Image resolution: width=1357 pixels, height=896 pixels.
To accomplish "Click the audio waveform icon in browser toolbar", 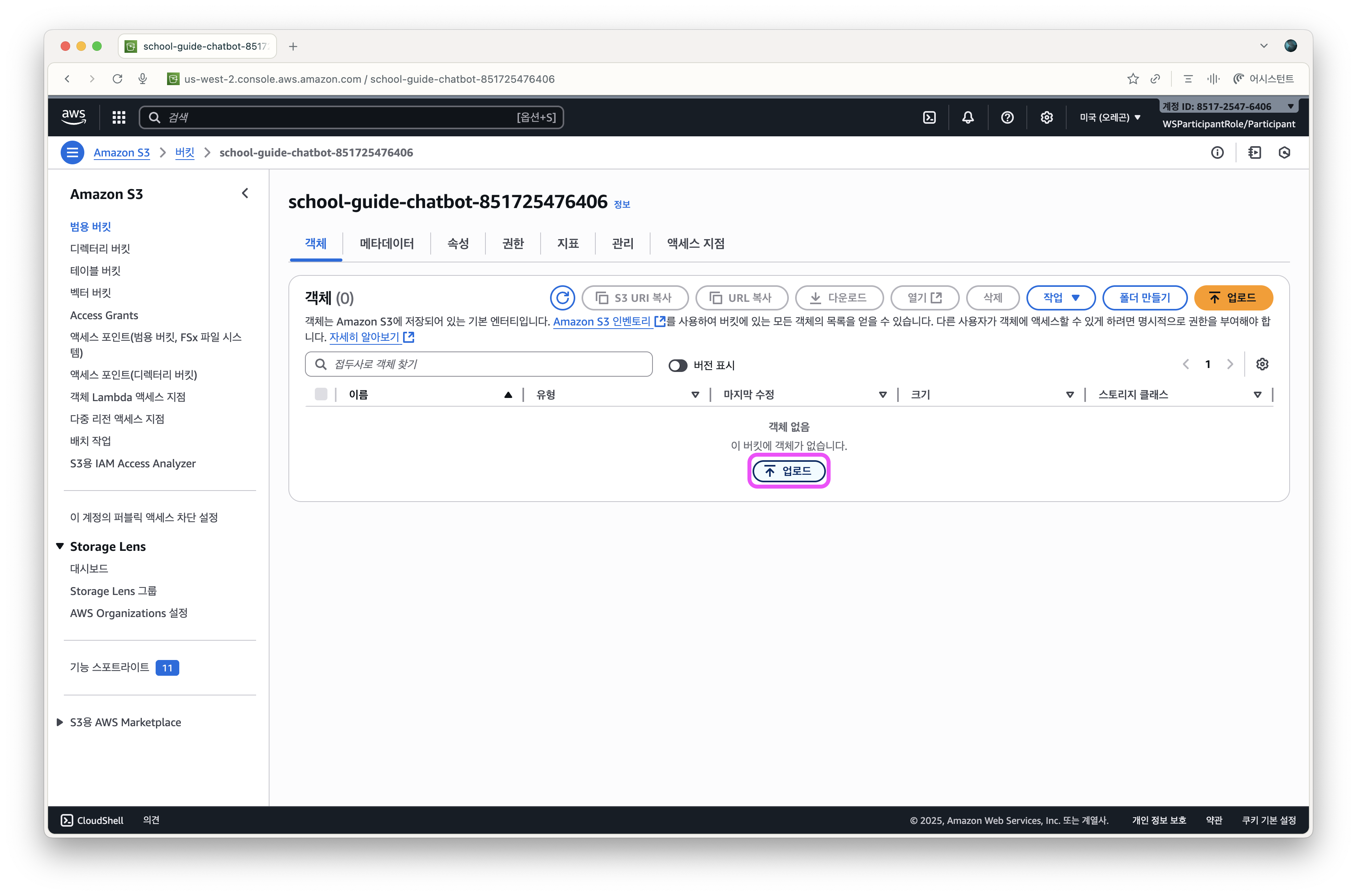I will click(x=1213, y=79).
